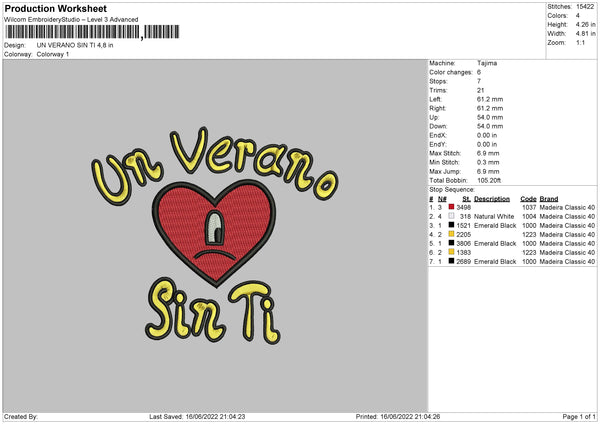Click the St. column header

pyautogui.click(x=466, y=199)
